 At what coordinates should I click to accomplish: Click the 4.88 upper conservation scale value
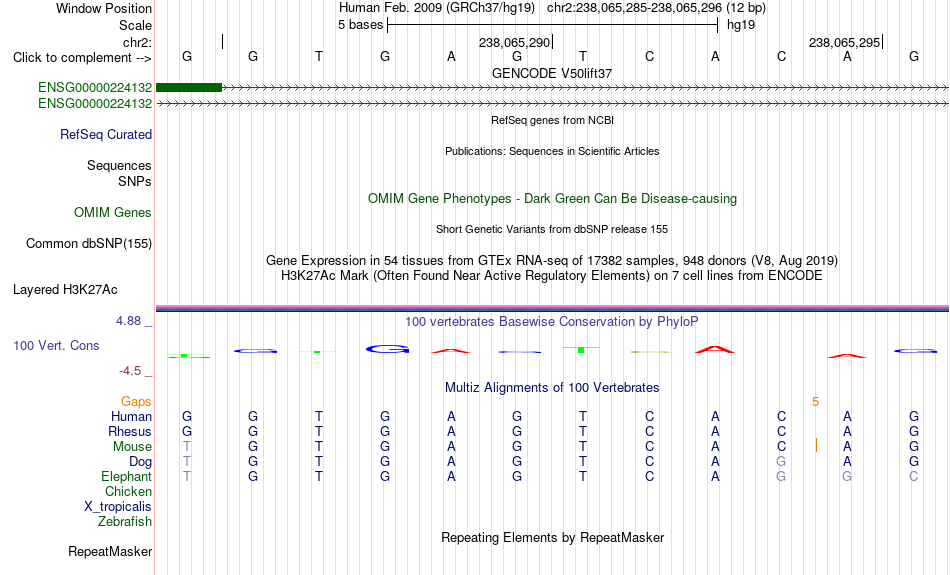(x=128, y=321)
